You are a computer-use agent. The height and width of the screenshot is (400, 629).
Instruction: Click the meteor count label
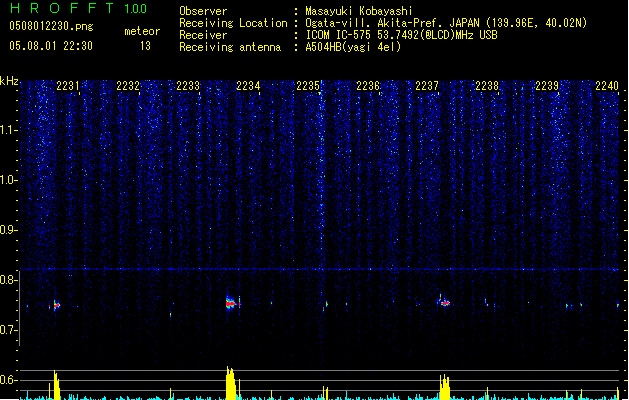[142, 31]
